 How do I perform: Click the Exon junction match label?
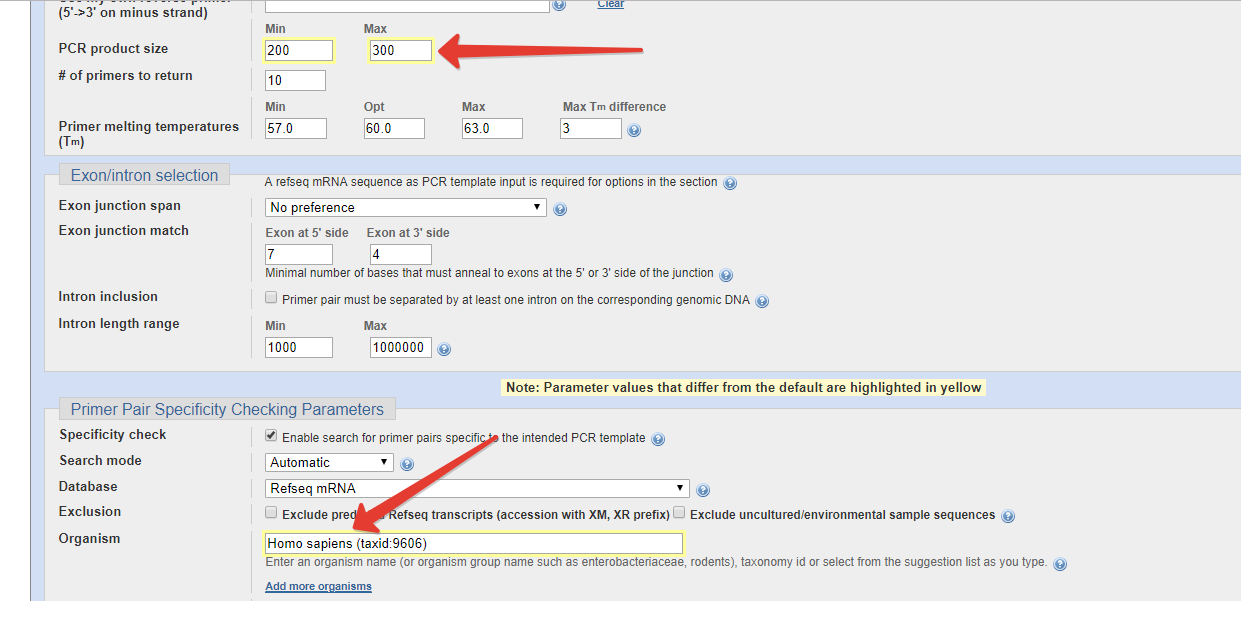coord(124,230)
